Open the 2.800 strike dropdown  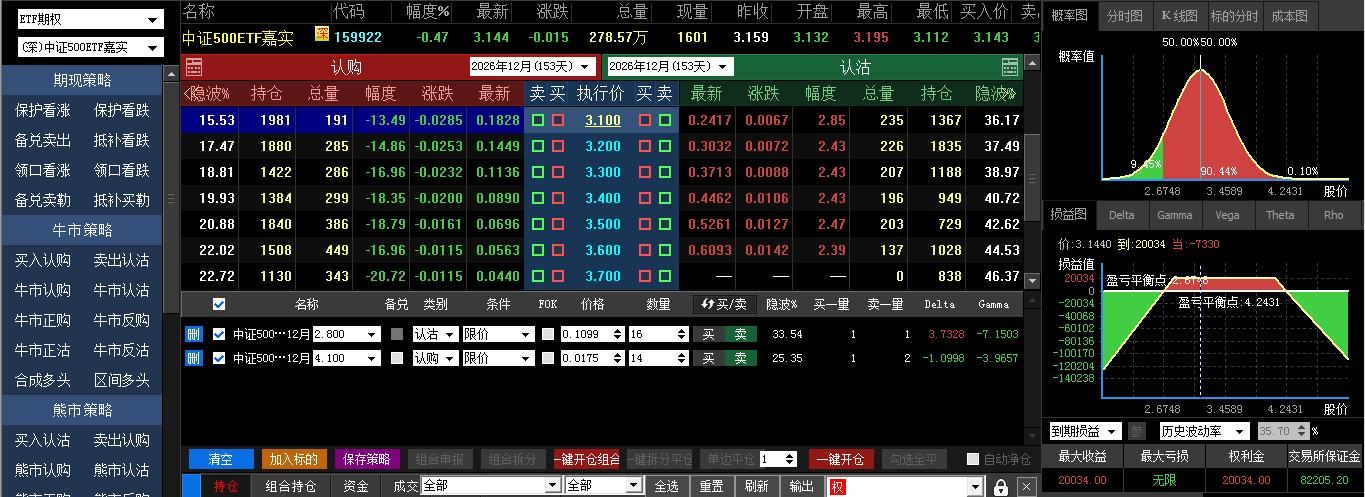(347, 334)
